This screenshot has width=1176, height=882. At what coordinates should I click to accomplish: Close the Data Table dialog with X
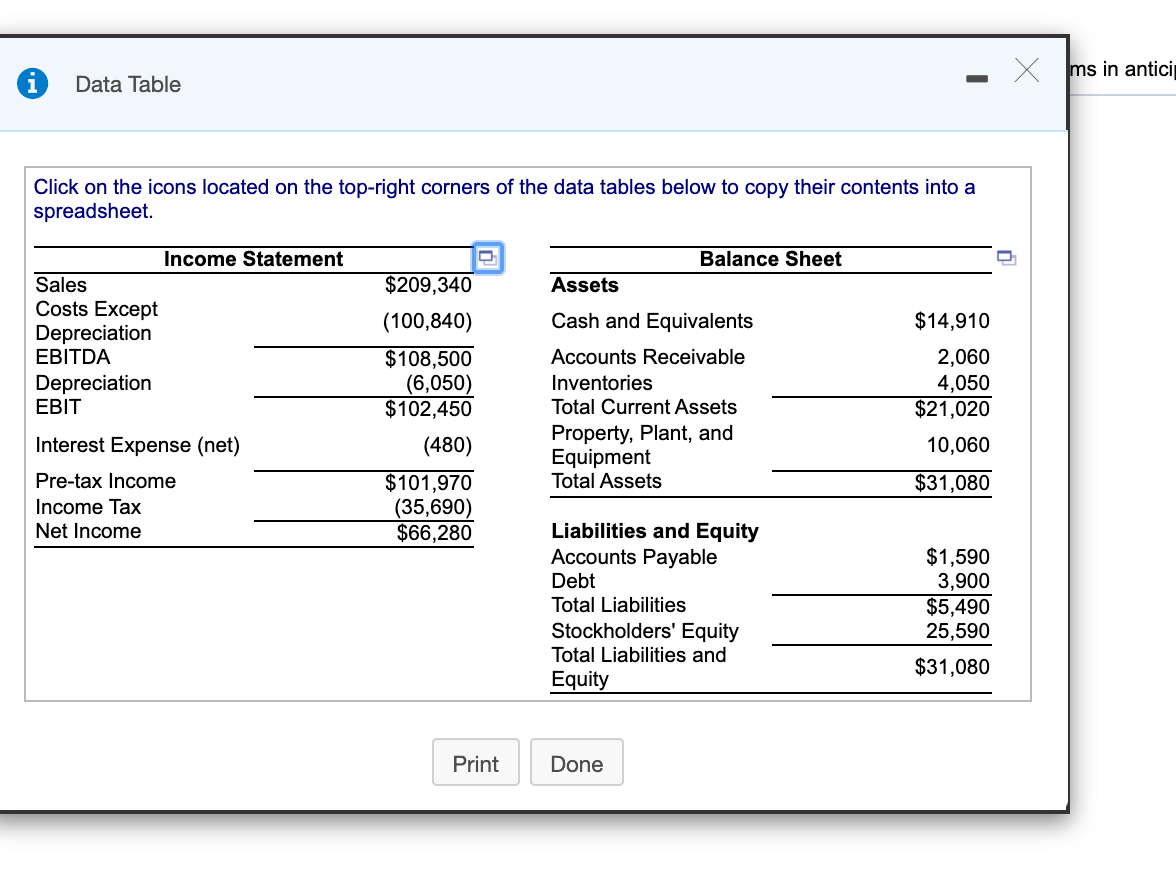(1026, 69)
